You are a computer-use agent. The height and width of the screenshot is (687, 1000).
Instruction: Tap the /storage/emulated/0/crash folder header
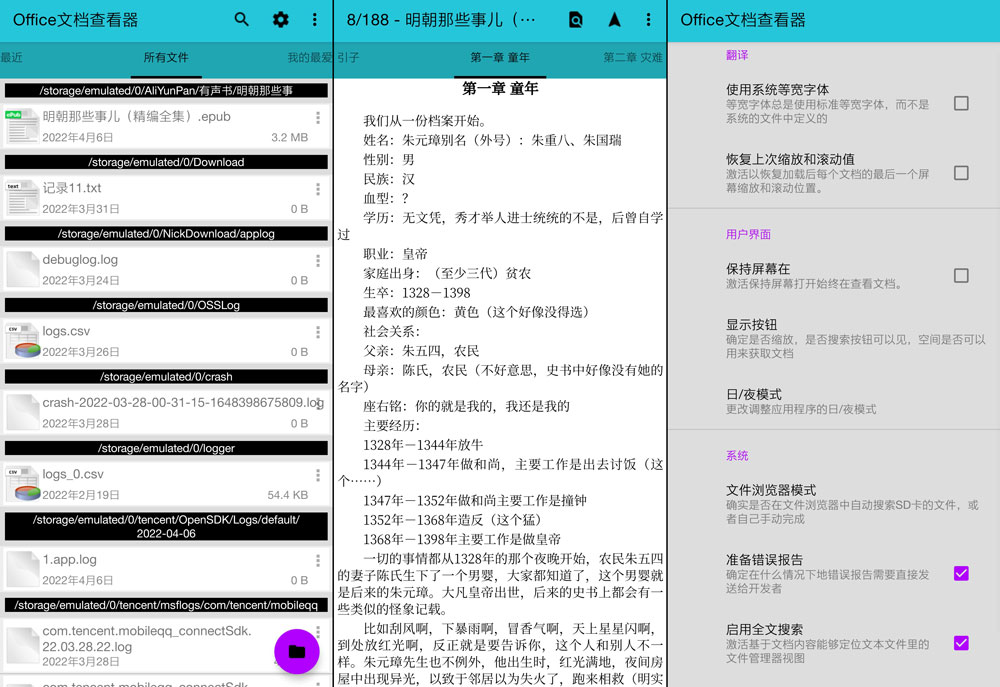pos(166,376)
